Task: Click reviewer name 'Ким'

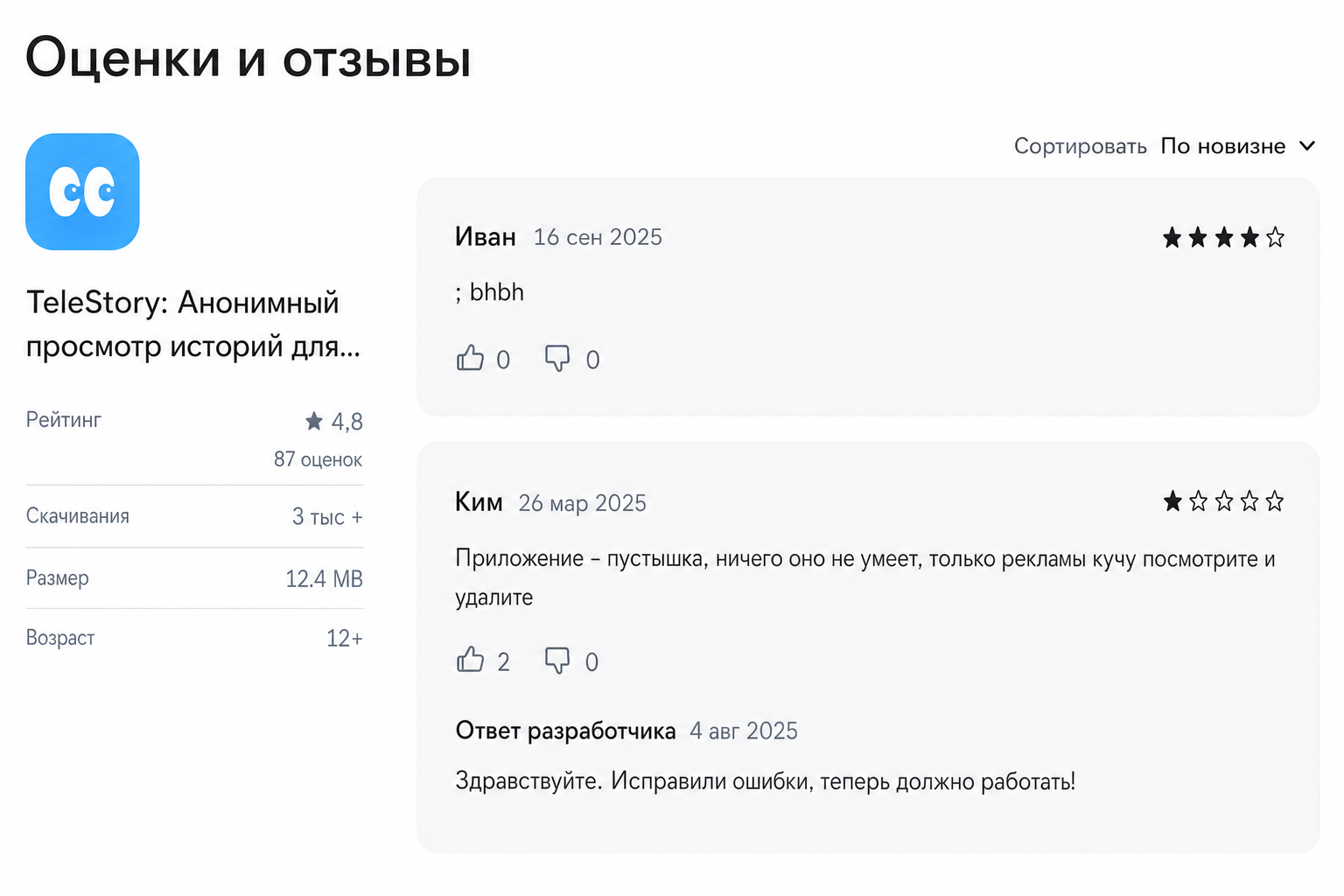Action: click(x=479, y=502)
